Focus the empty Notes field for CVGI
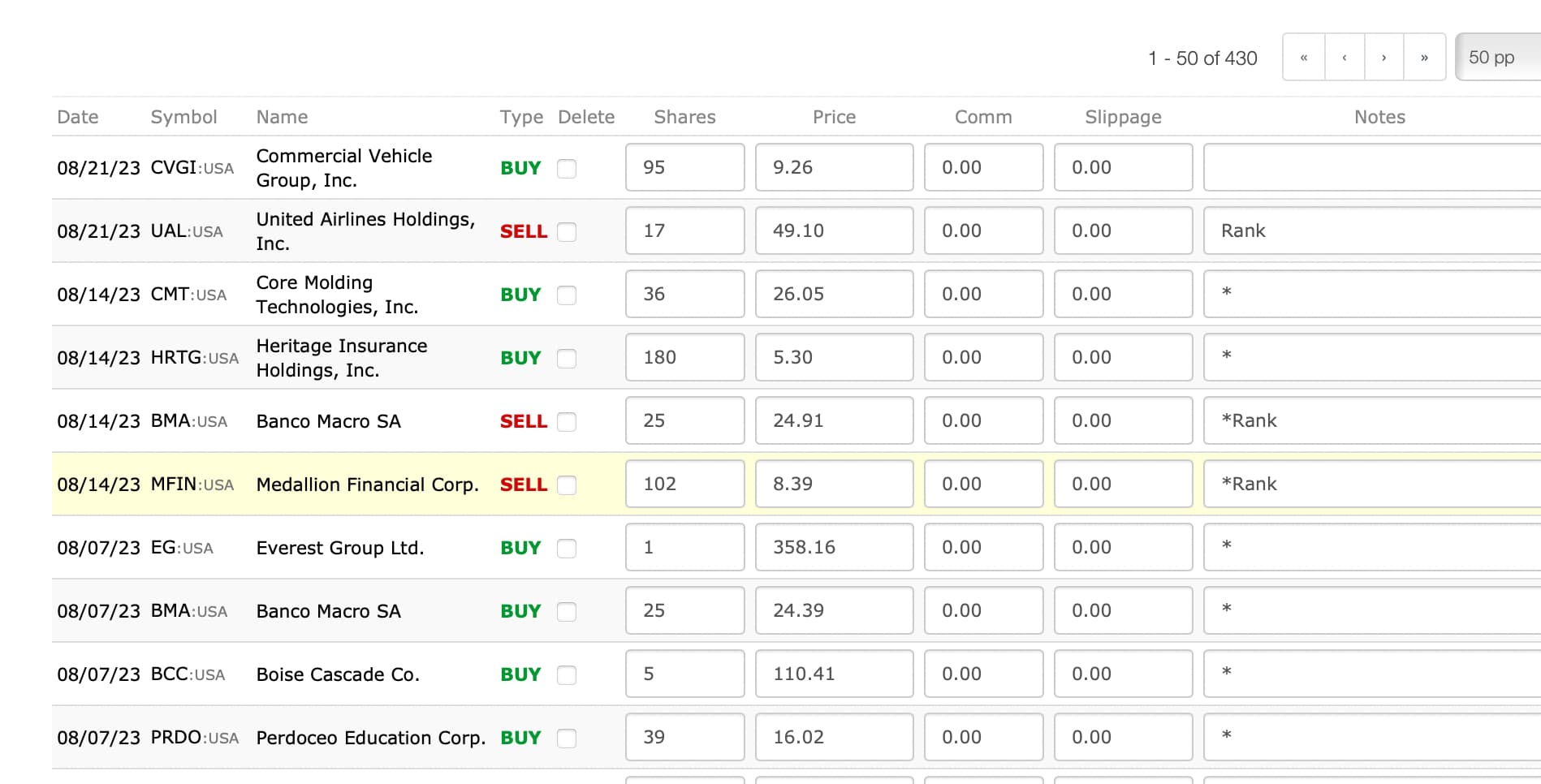 (1372, 167)
